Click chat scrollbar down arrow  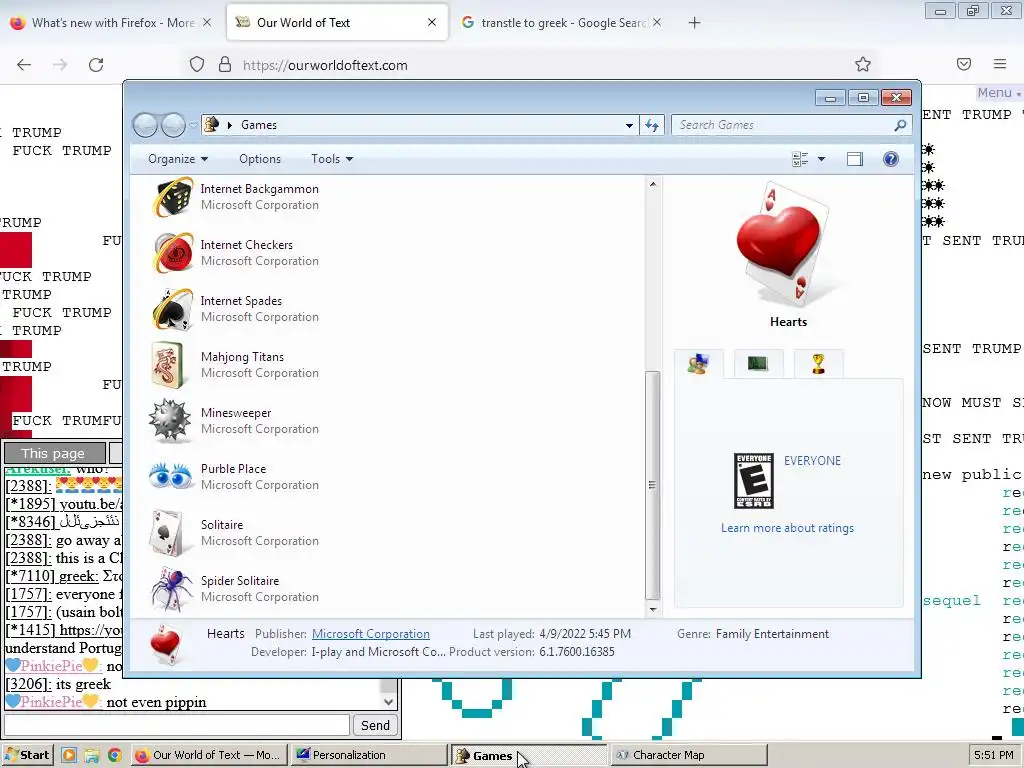(x=389, y=702)
